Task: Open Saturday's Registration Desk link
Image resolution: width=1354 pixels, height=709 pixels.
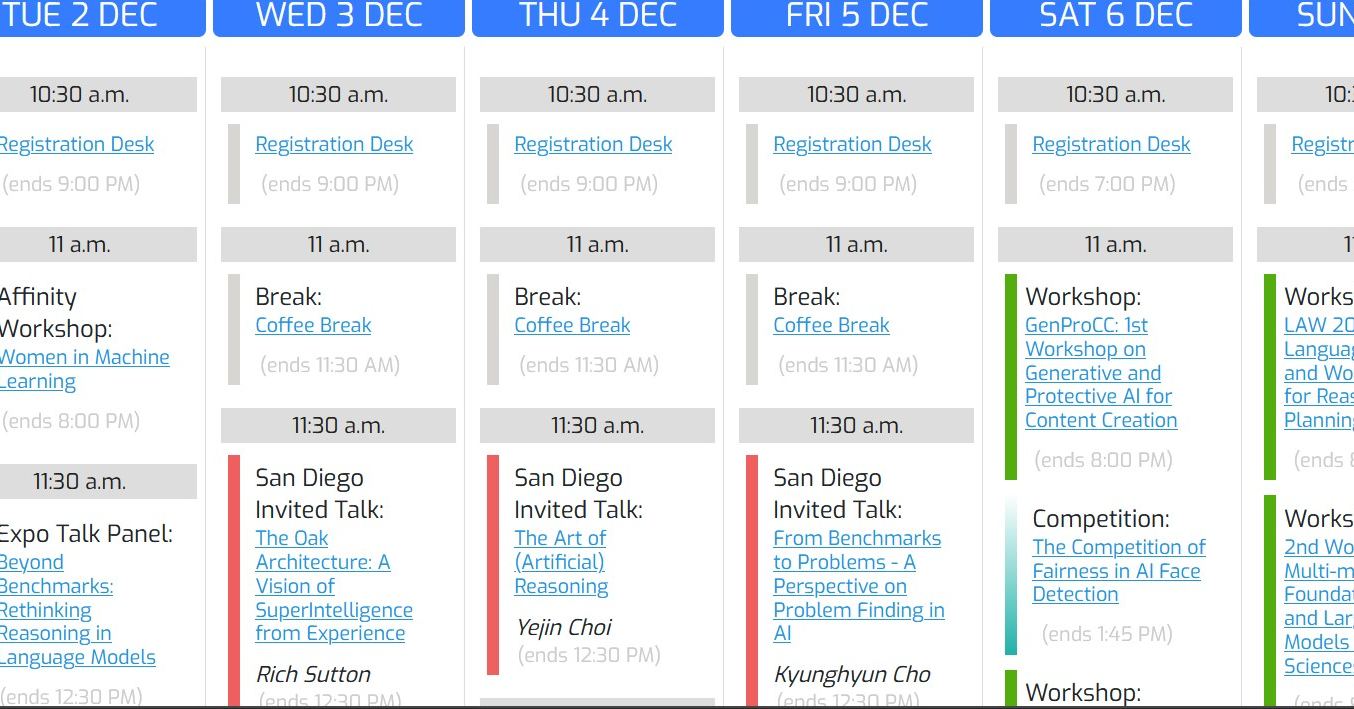Action: click(1111, 144)
